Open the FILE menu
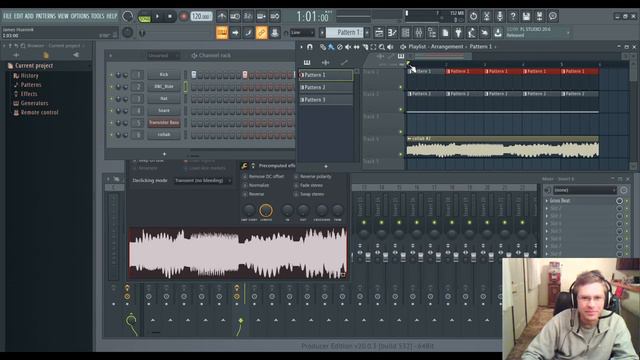The height and width of the screenshot is (360, 640). 7,16
